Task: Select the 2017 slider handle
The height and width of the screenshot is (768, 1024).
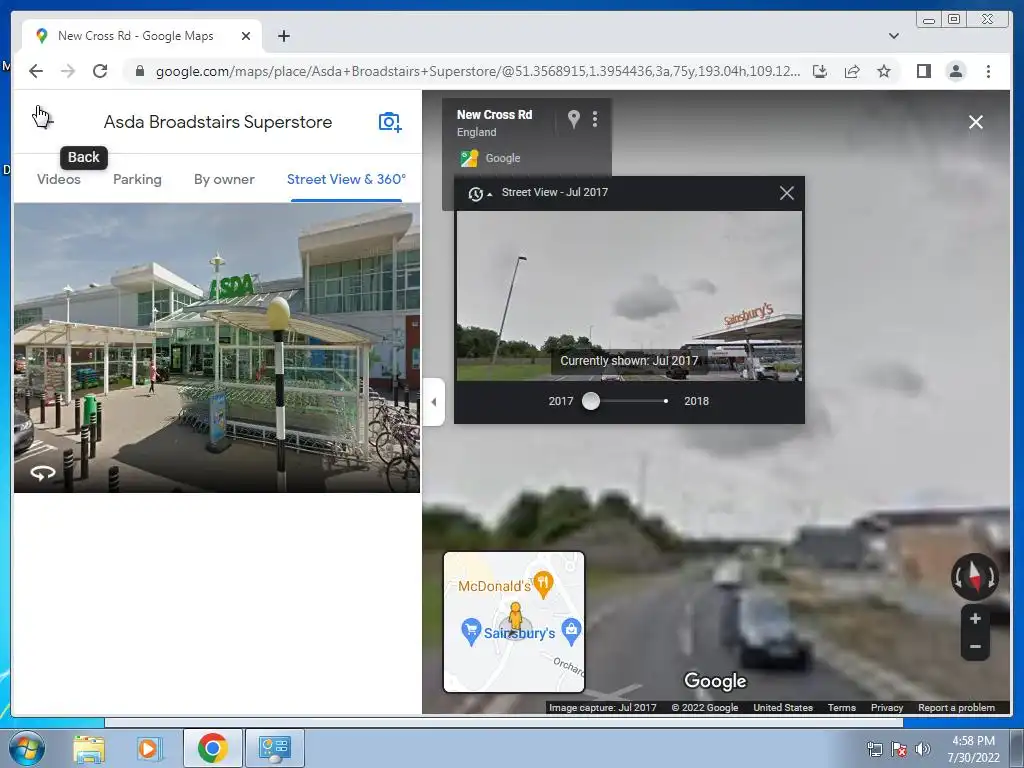Action: click(590, 401)
